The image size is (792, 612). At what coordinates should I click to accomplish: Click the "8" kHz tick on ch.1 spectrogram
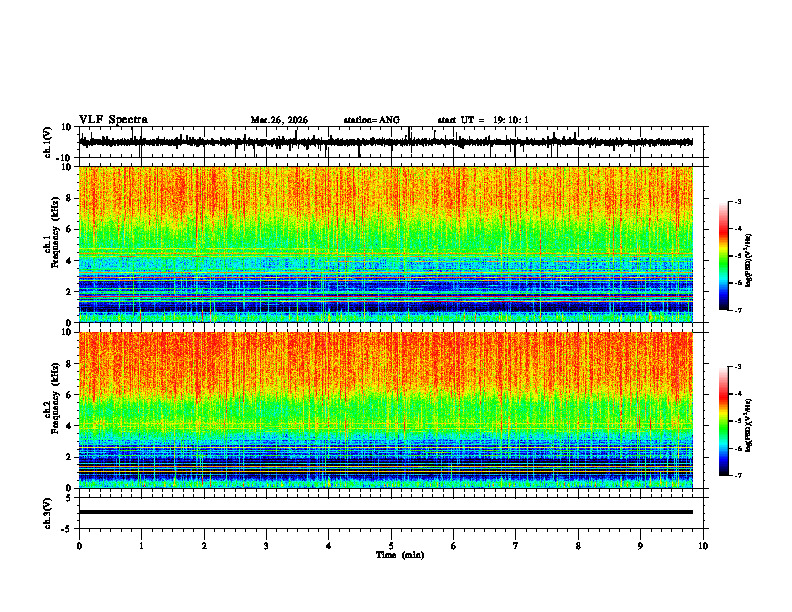click(x=70, y=198)
